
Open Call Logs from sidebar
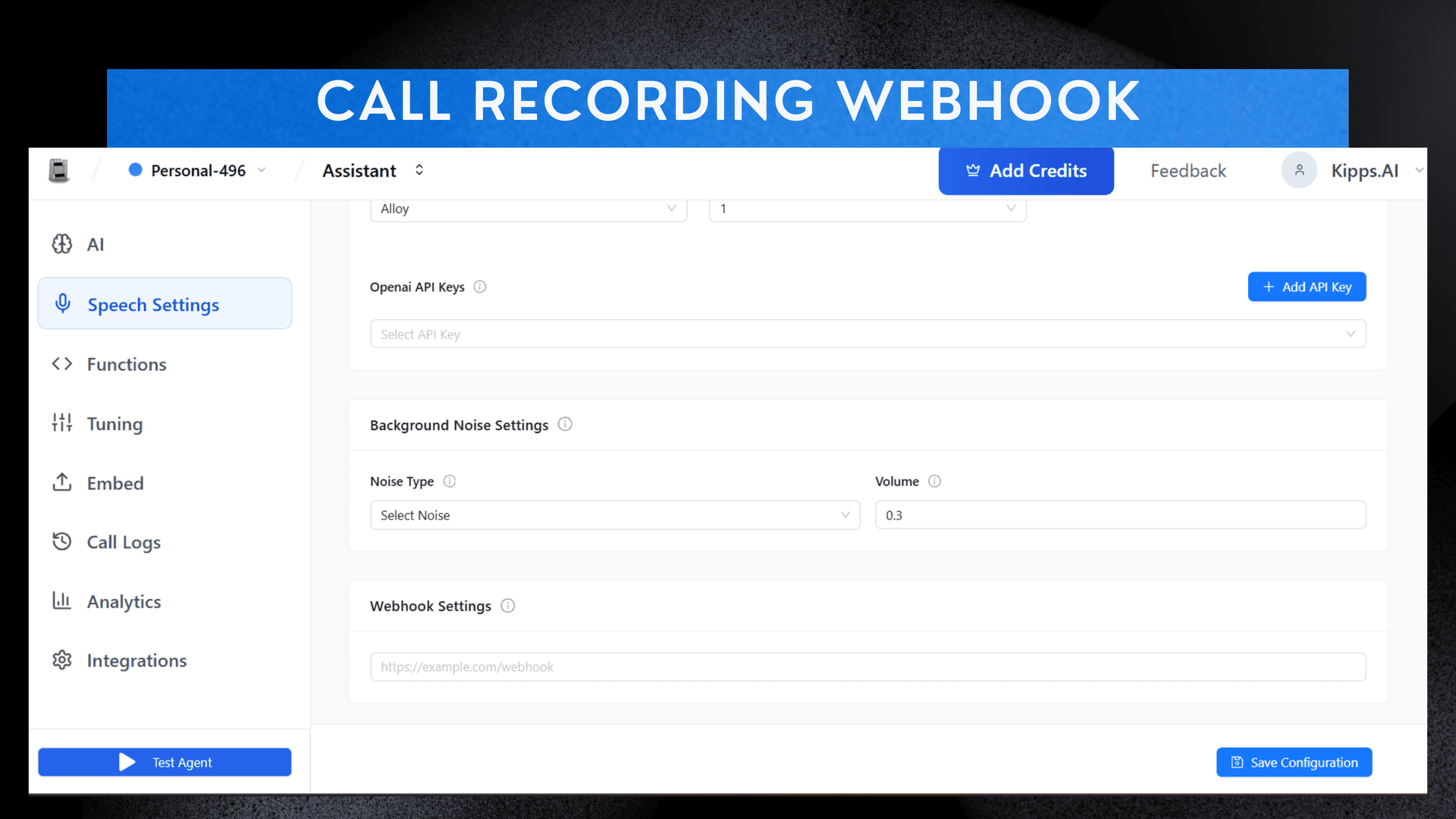(x=123, y=541)
